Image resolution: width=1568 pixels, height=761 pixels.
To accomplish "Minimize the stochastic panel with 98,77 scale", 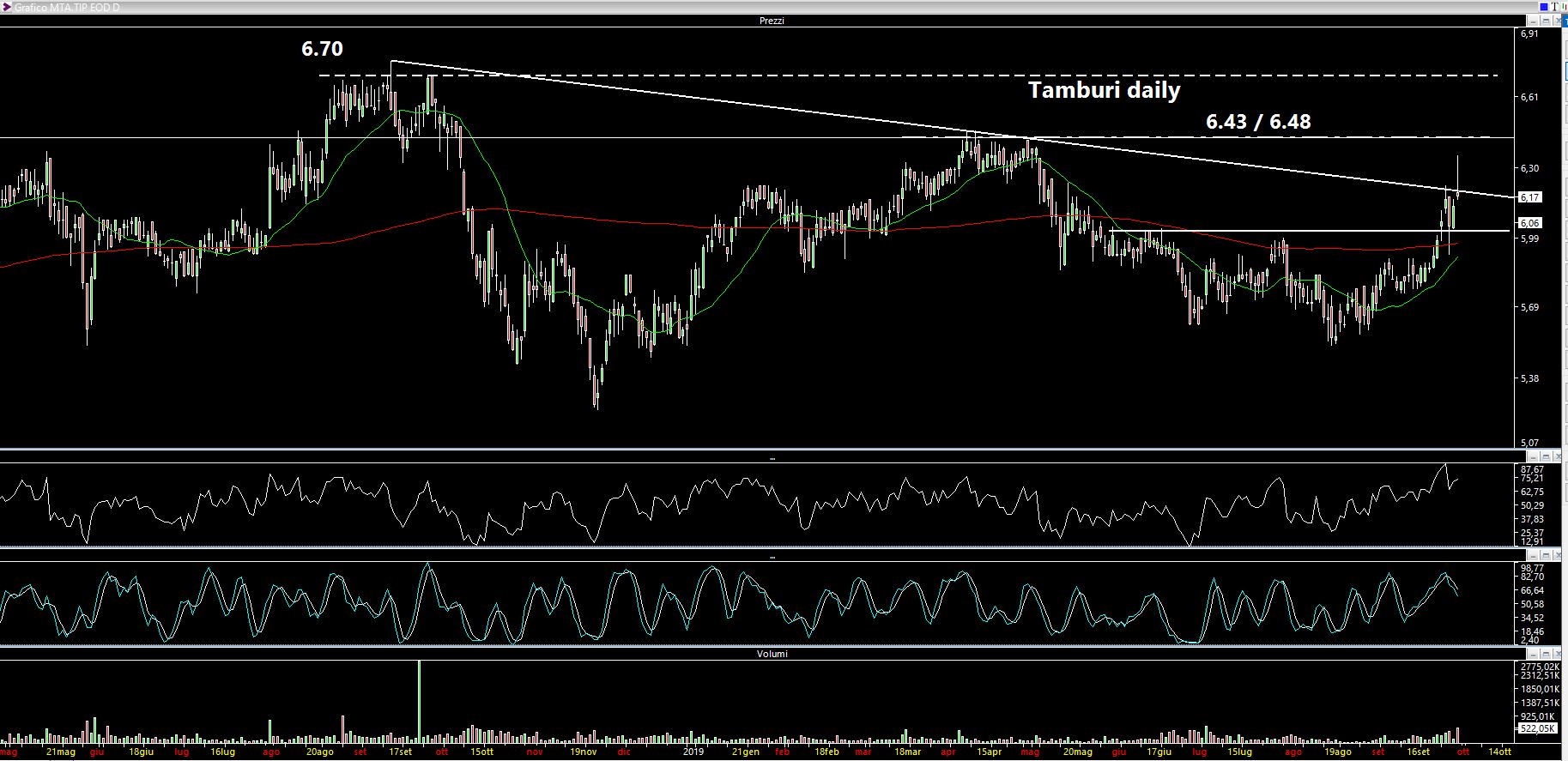I will (x=1532, y=555).
